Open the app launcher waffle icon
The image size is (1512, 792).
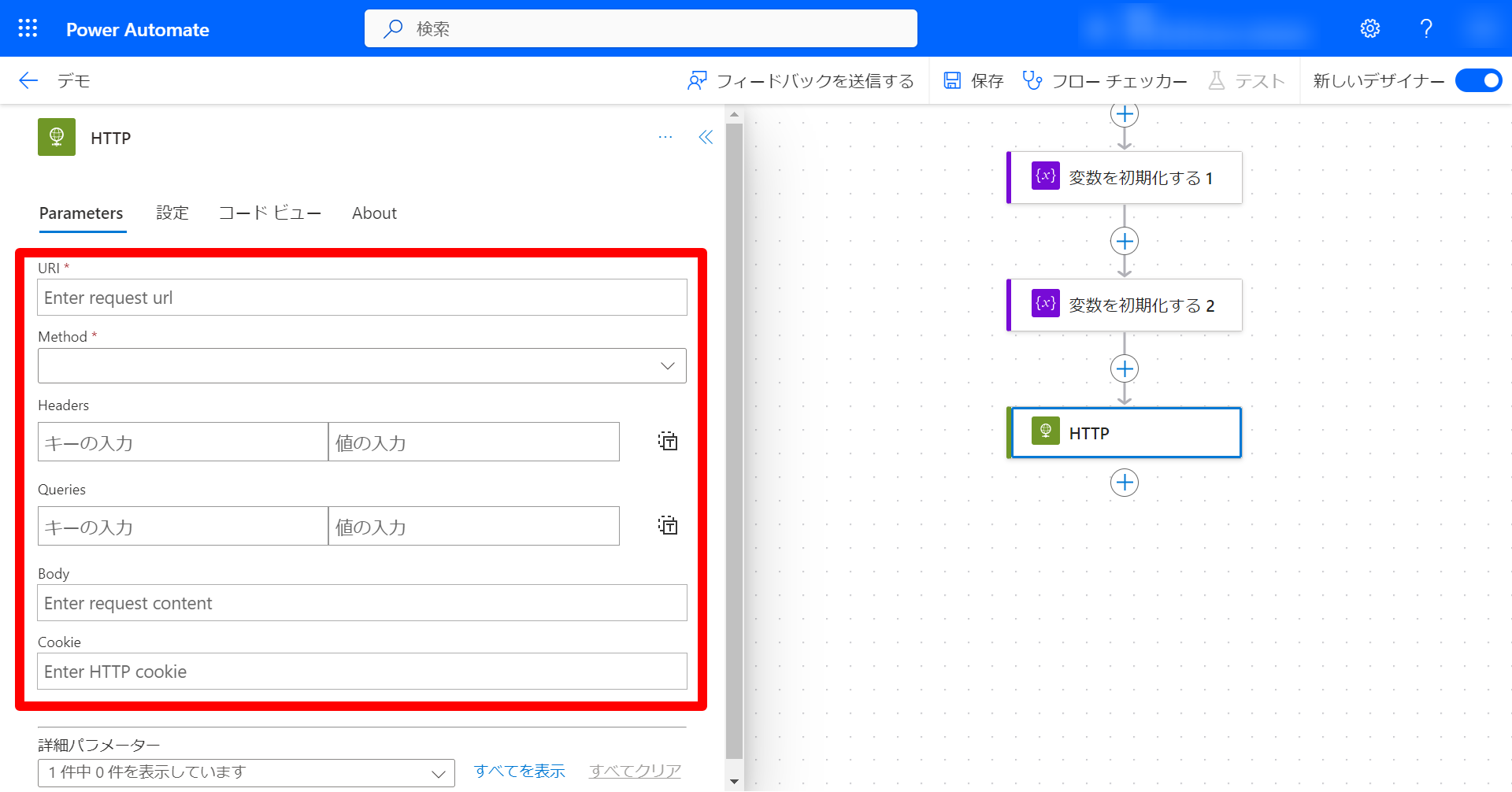tap(28, 28)
